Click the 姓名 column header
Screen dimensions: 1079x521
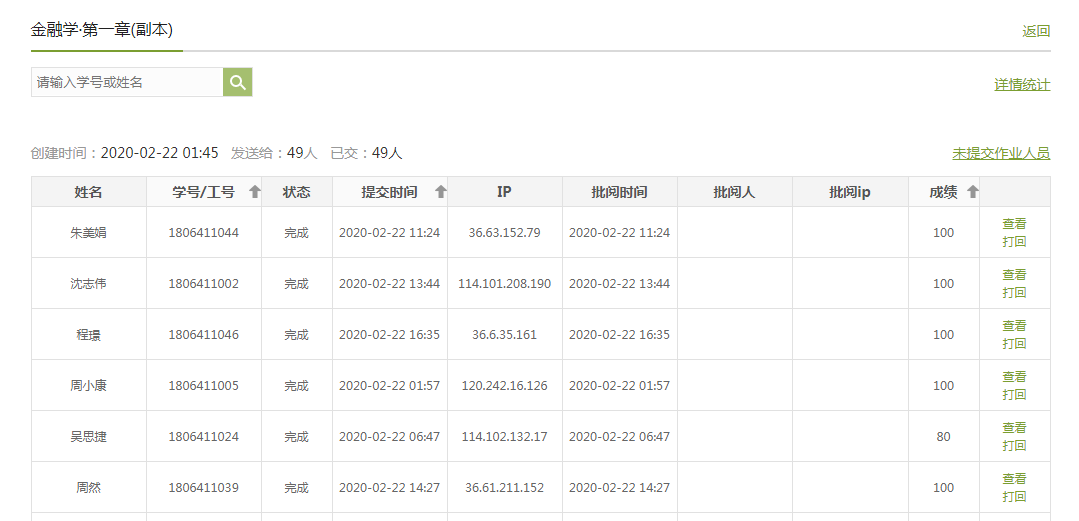tap(89, 192)
